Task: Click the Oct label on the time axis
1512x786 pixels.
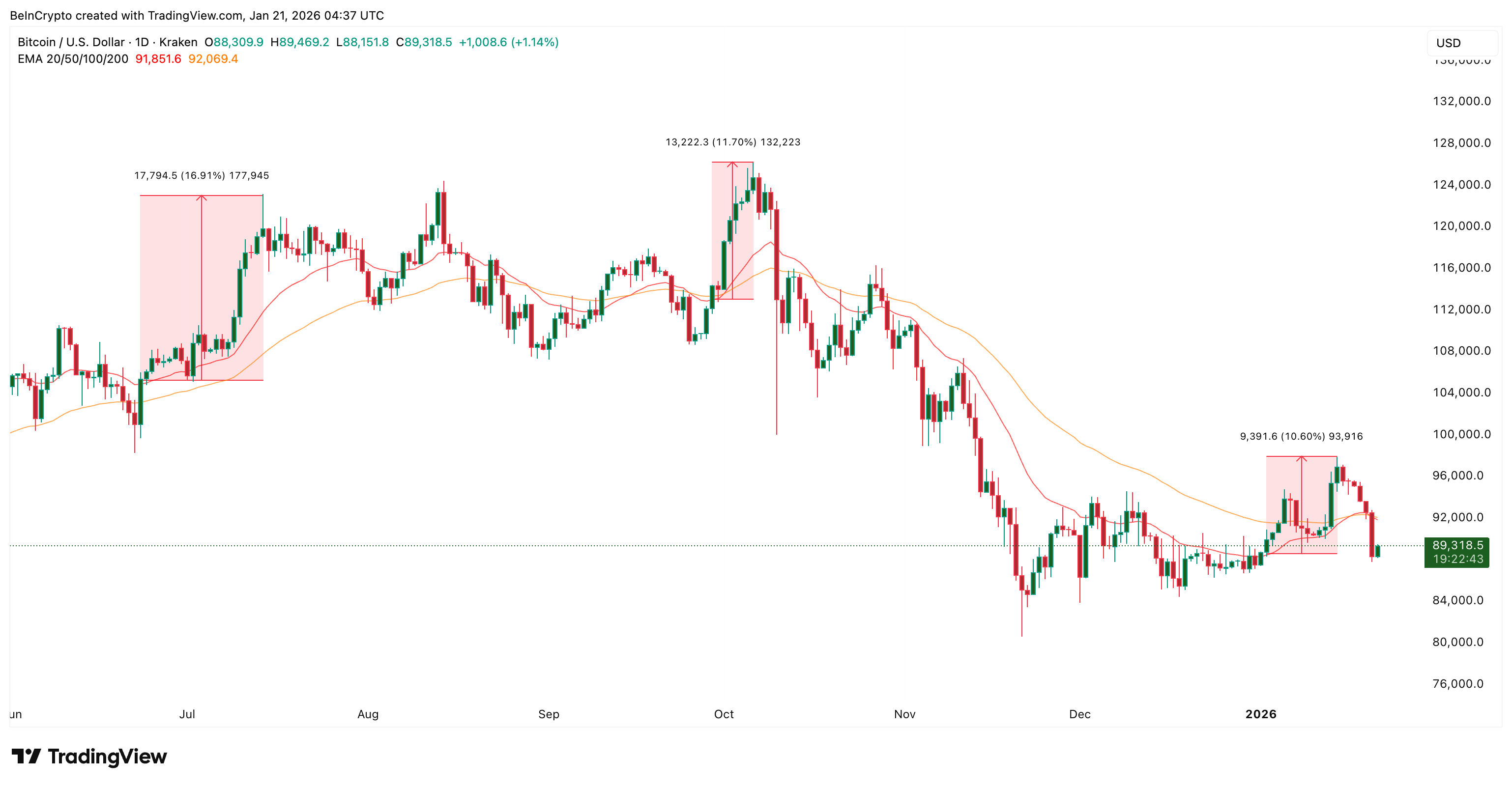Action: click(x=724, y=714)
